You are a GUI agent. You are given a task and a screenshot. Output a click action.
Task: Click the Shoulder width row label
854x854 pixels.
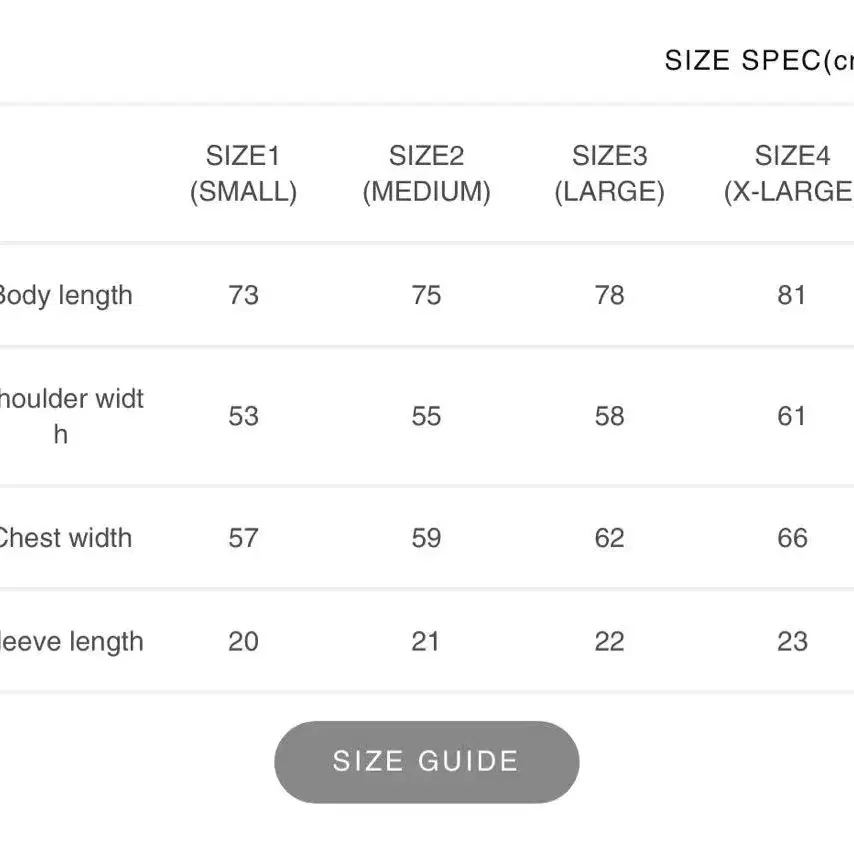pyautogui.click(x=71, y=416)
